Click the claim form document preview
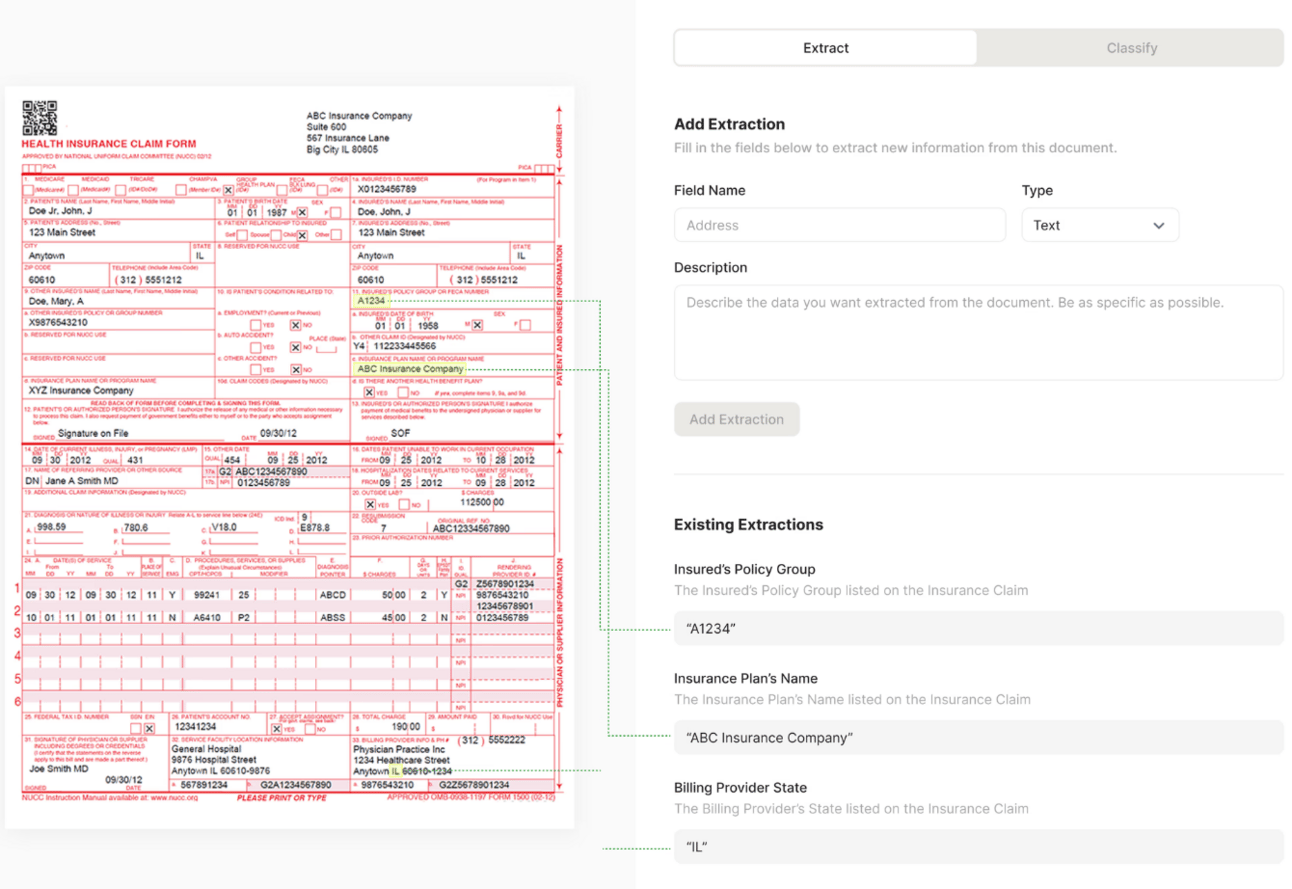 [x=290, y=457]
